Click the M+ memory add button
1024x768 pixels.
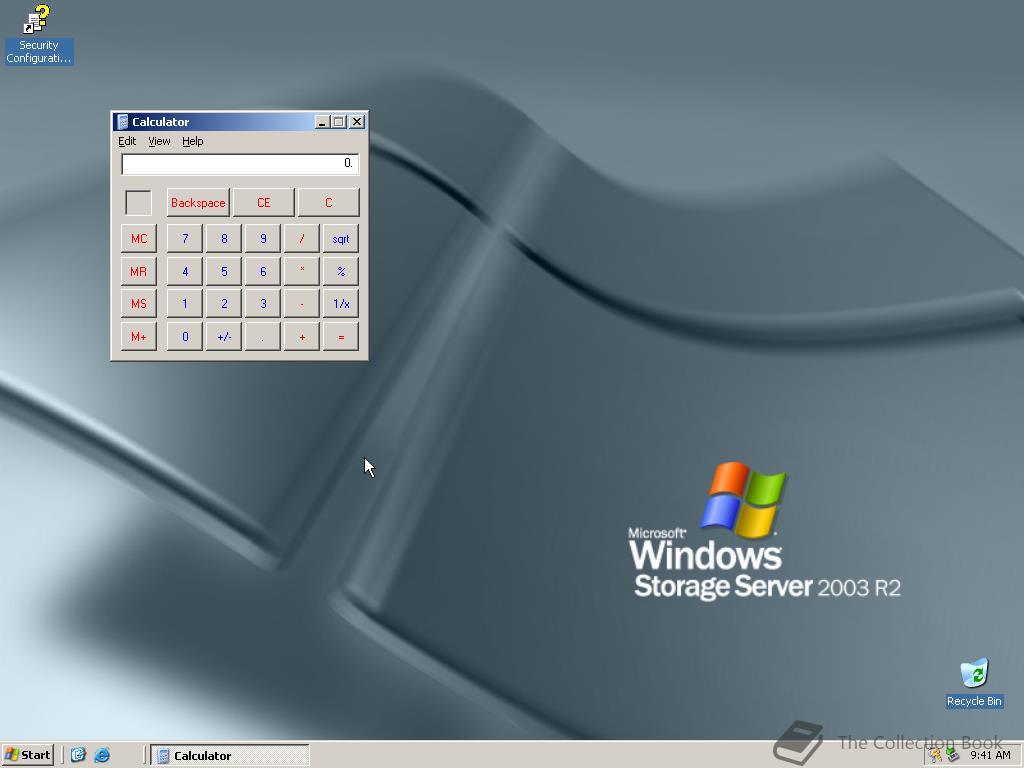[x=138, y=337]
